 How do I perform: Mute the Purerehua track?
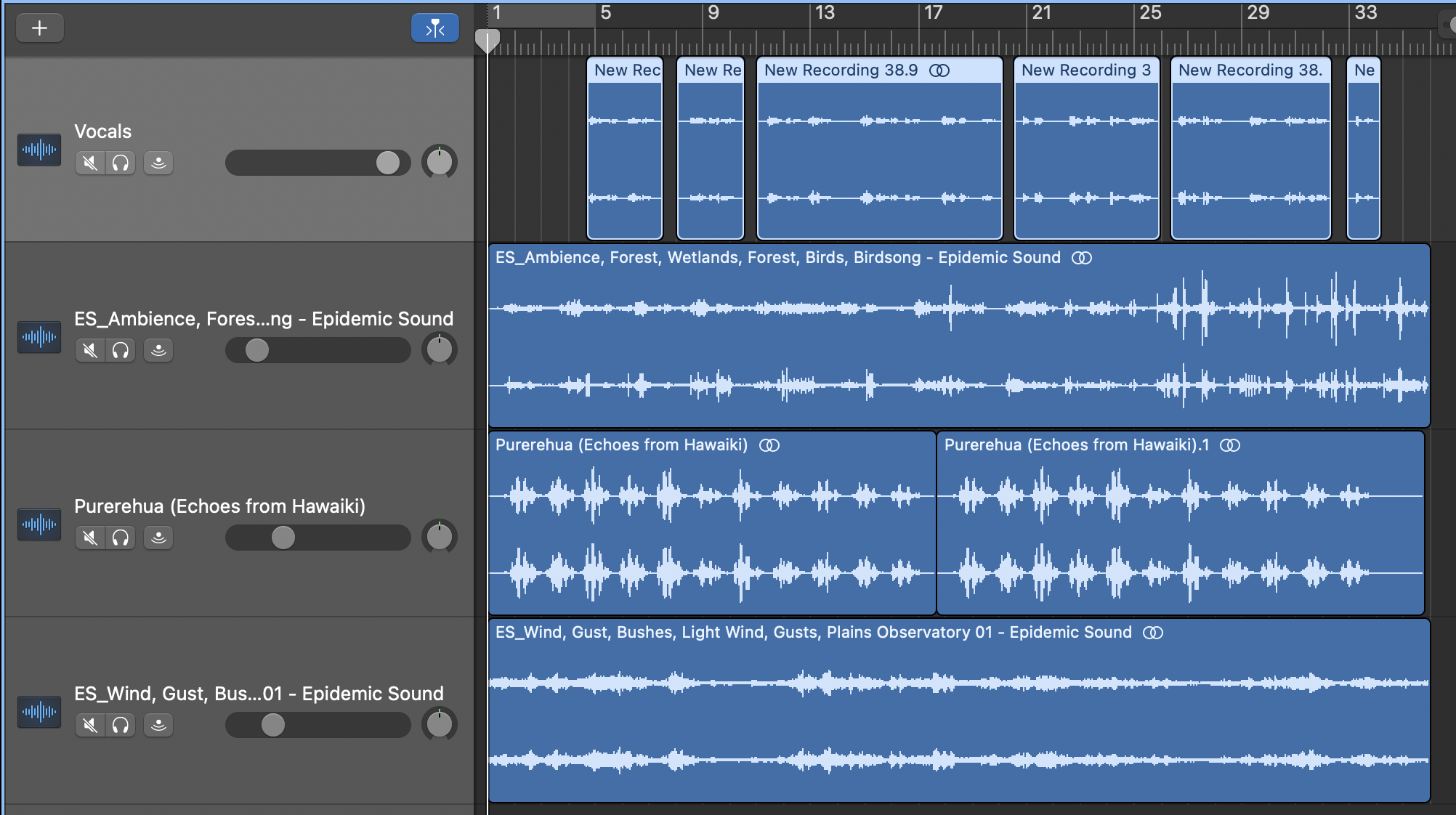(90, 538)
